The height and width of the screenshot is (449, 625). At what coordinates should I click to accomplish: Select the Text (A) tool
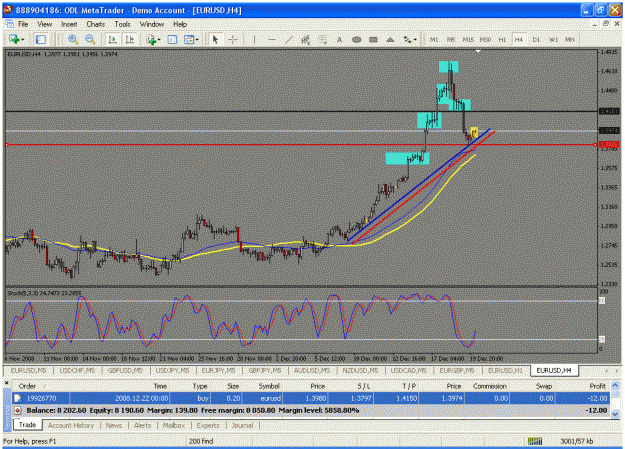(x=340, y=39)
